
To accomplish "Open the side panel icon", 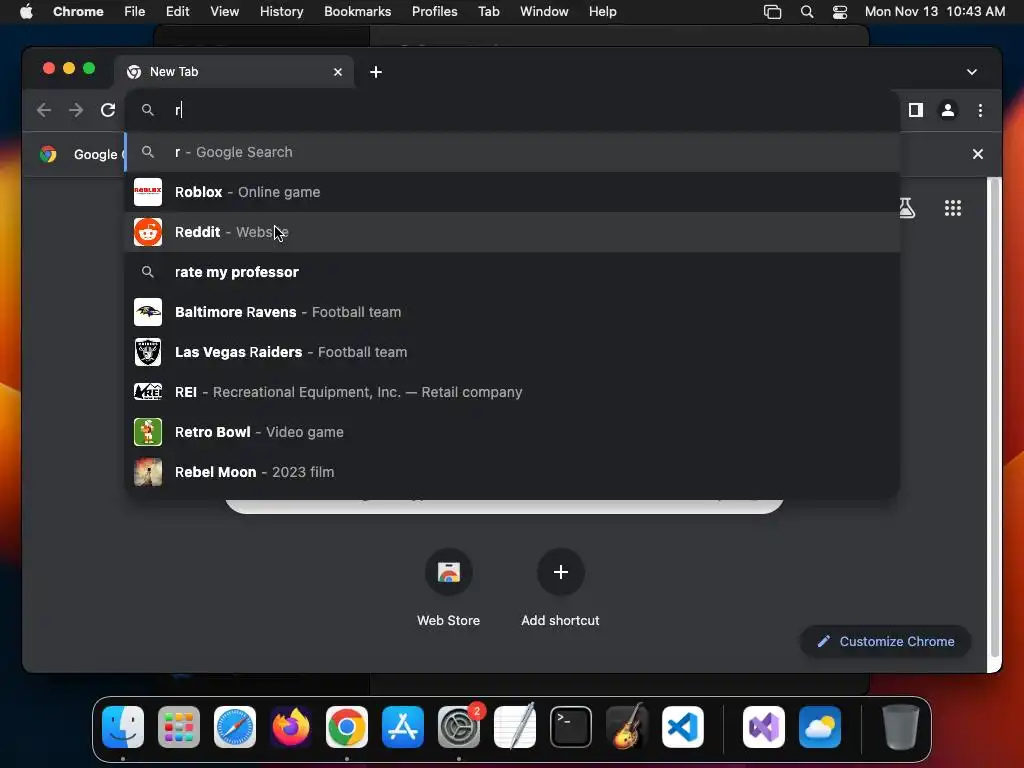I will (916, 110).
